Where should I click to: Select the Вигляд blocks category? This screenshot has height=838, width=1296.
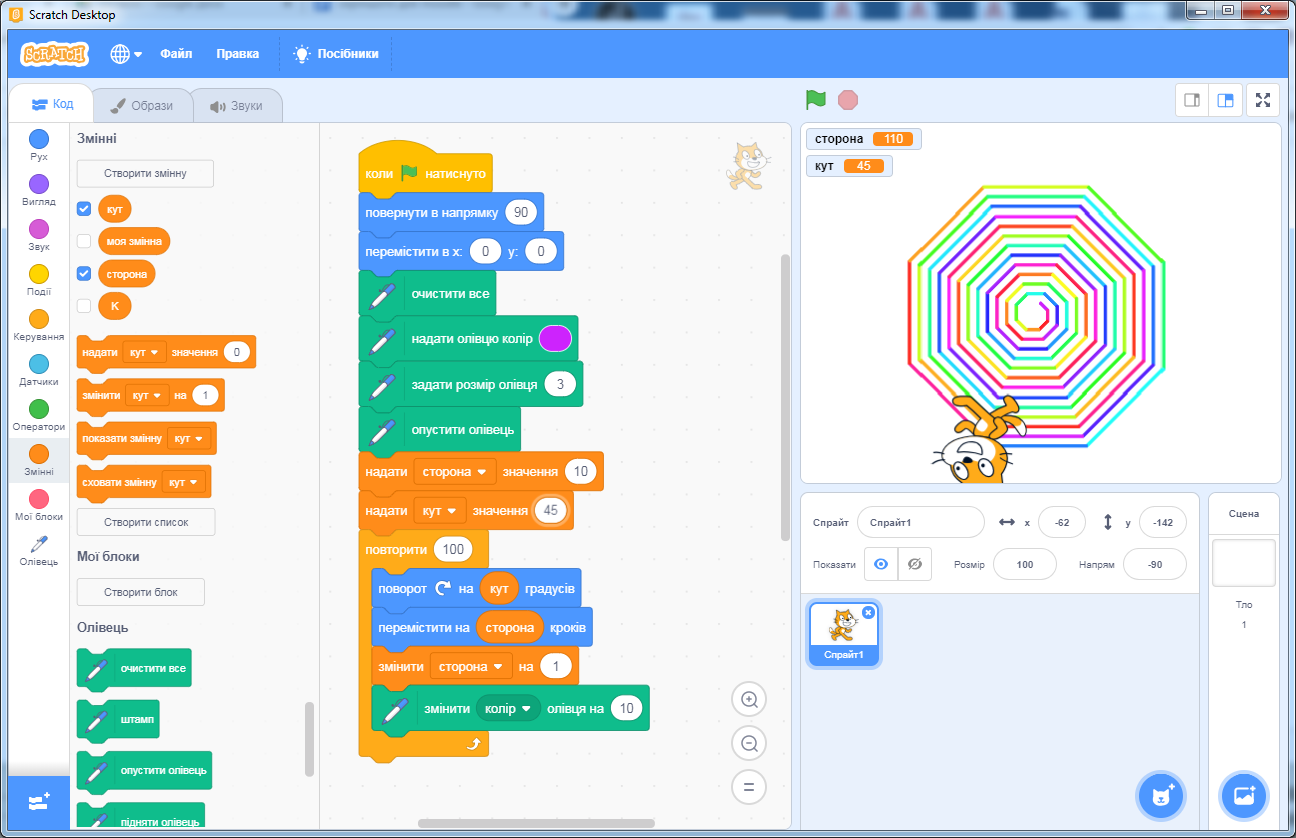[39, 191]
